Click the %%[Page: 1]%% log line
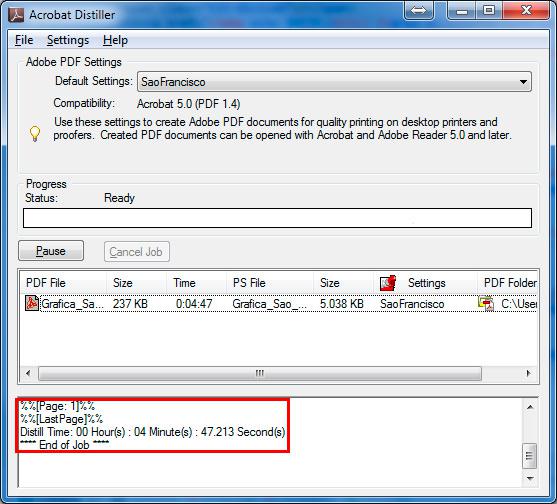Screen dimensions: 557x504 [57, 406]
